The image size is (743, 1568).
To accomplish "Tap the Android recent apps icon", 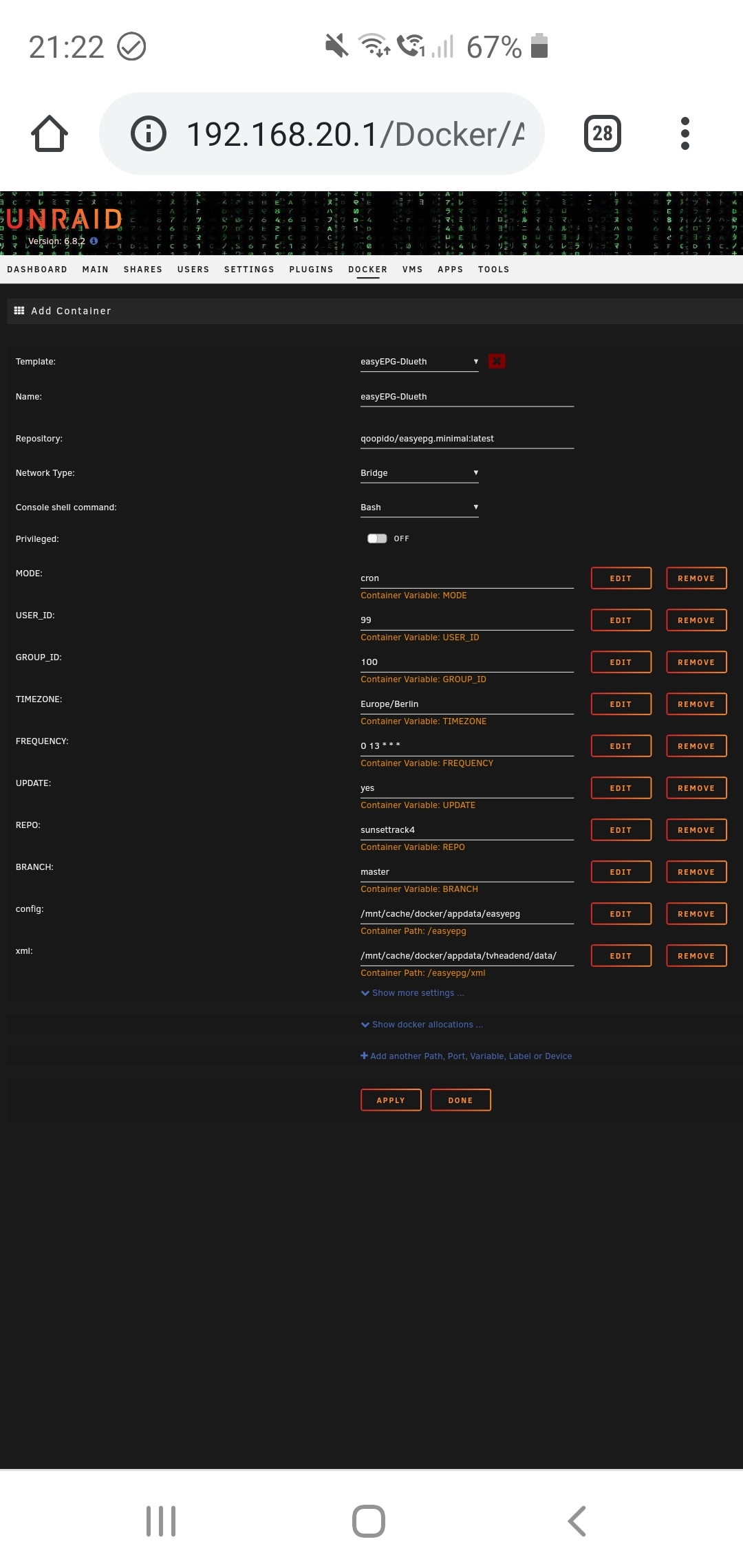I will [x=161, y=1521].
